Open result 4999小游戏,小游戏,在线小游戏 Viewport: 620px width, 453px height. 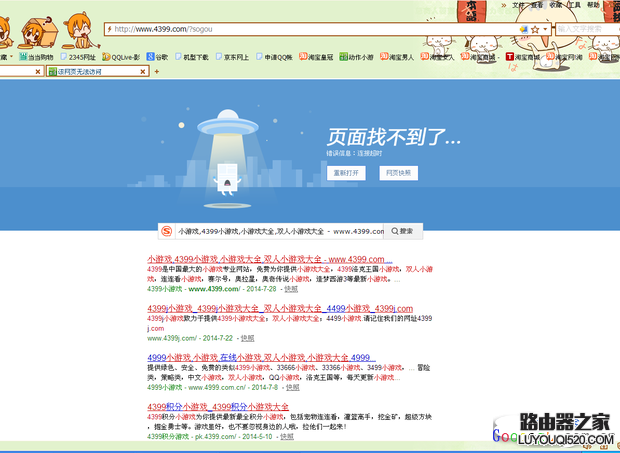(261, 358)
